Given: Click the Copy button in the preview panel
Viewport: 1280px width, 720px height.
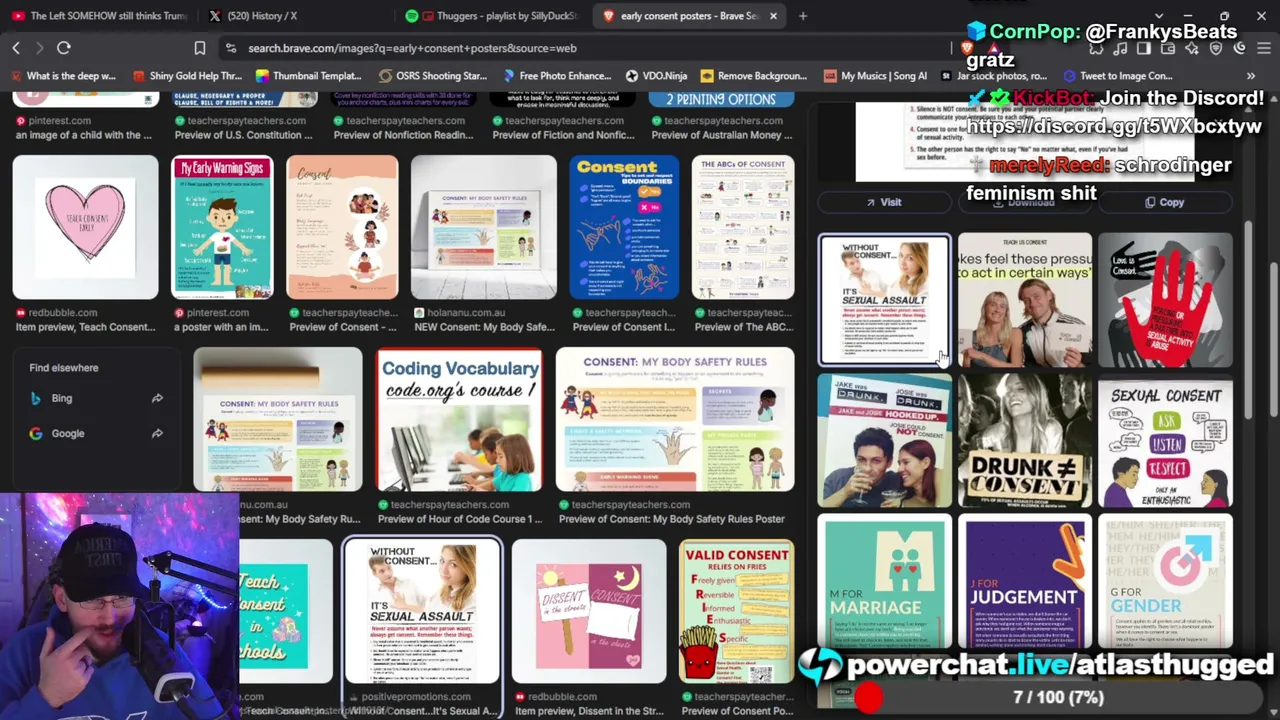Looking at the screenshot, I should (1164, 202).
